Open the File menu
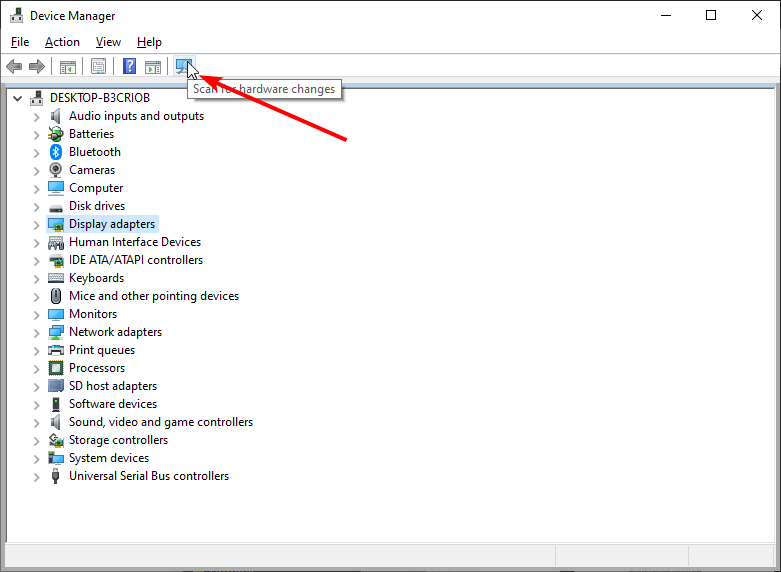The image size is (781, 572). (20, 42)
